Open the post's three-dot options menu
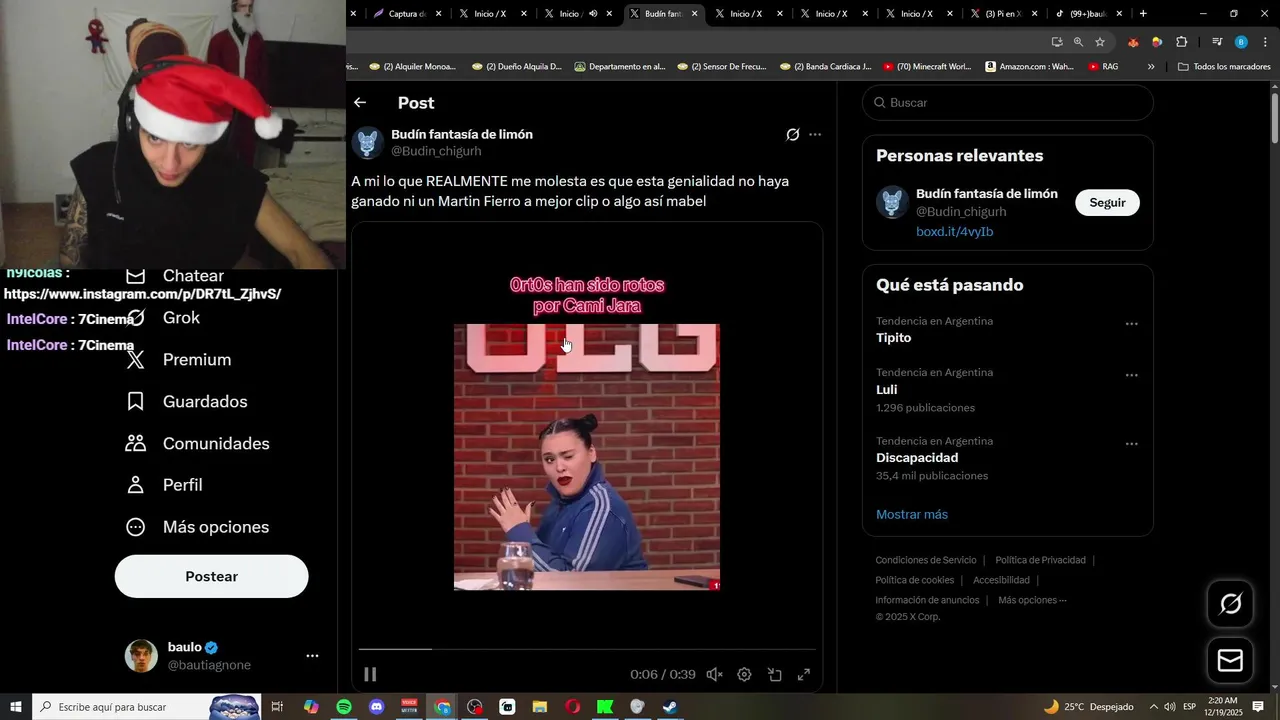Viewport: 1280px width, 720px height. pyautogui.click(x=815, y=135)
